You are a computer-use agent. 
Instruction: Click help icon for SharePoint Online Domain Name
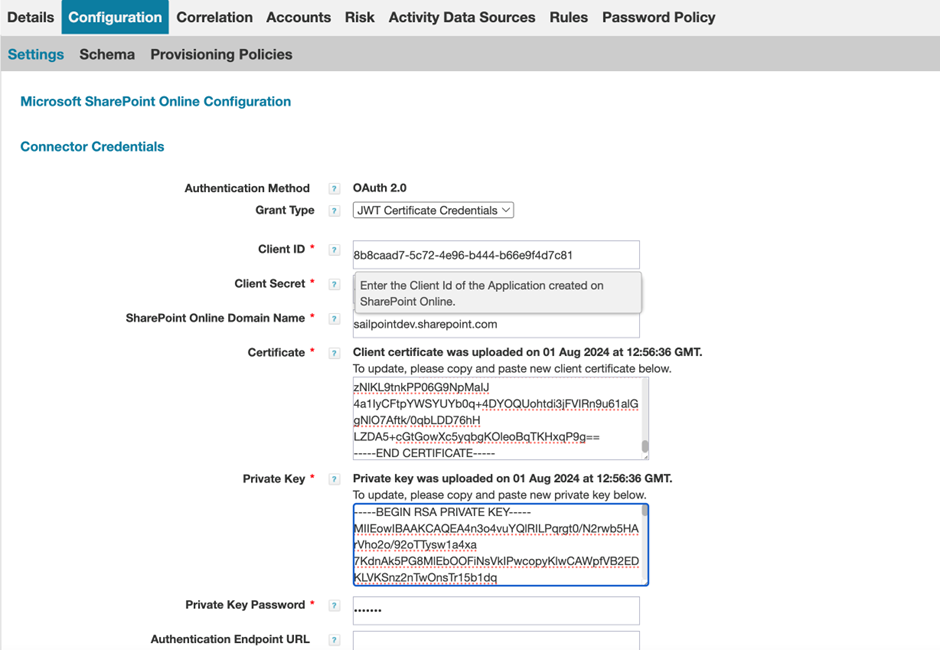334,319
